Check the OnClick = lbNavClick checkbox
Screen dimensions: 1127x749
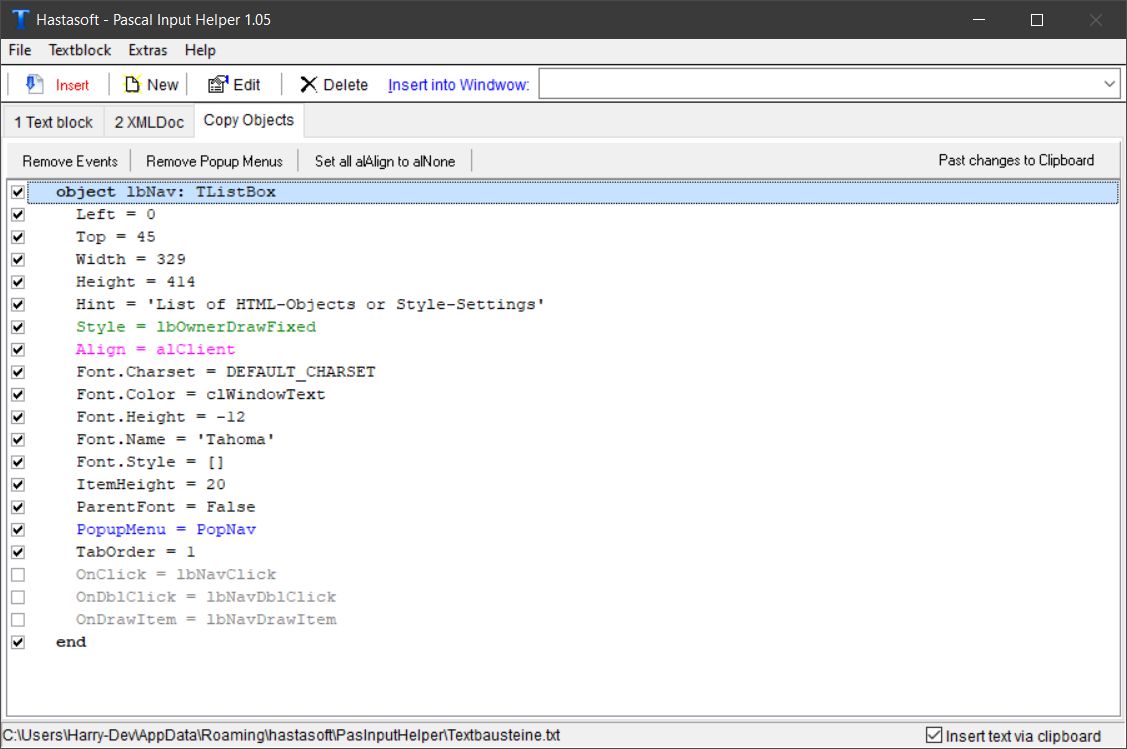pyautogui.click(x=18, y=575)
